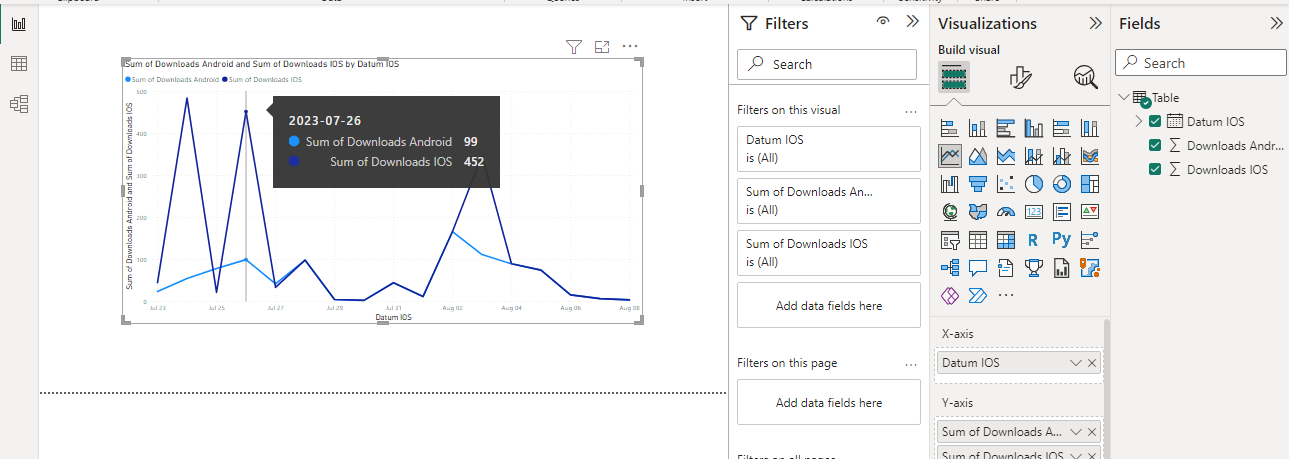Choose Stacked column chart visualization
The width and height of the screenshot is (1289, 459).
(978, 128)
